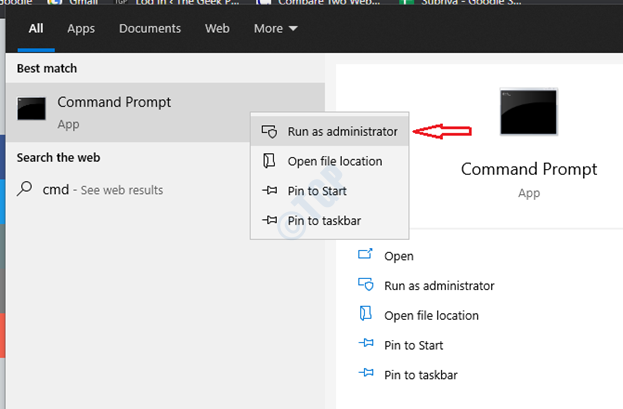Click Run as administrator in right preview pane
Screen dimensions: 623x409
[x=439, y=286]
